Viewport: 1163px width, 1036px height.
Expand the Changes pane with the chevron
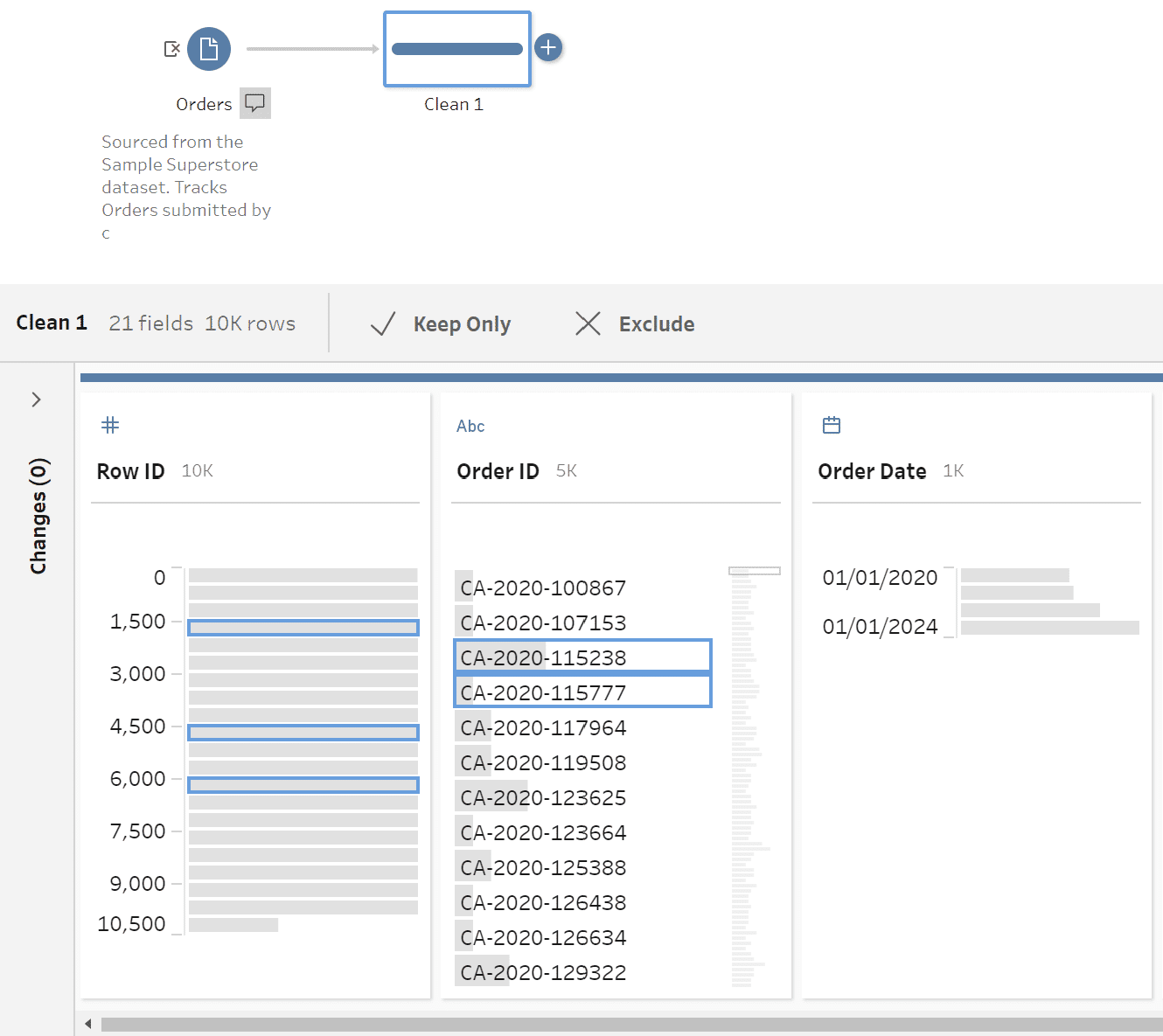[x=36, y=400]
